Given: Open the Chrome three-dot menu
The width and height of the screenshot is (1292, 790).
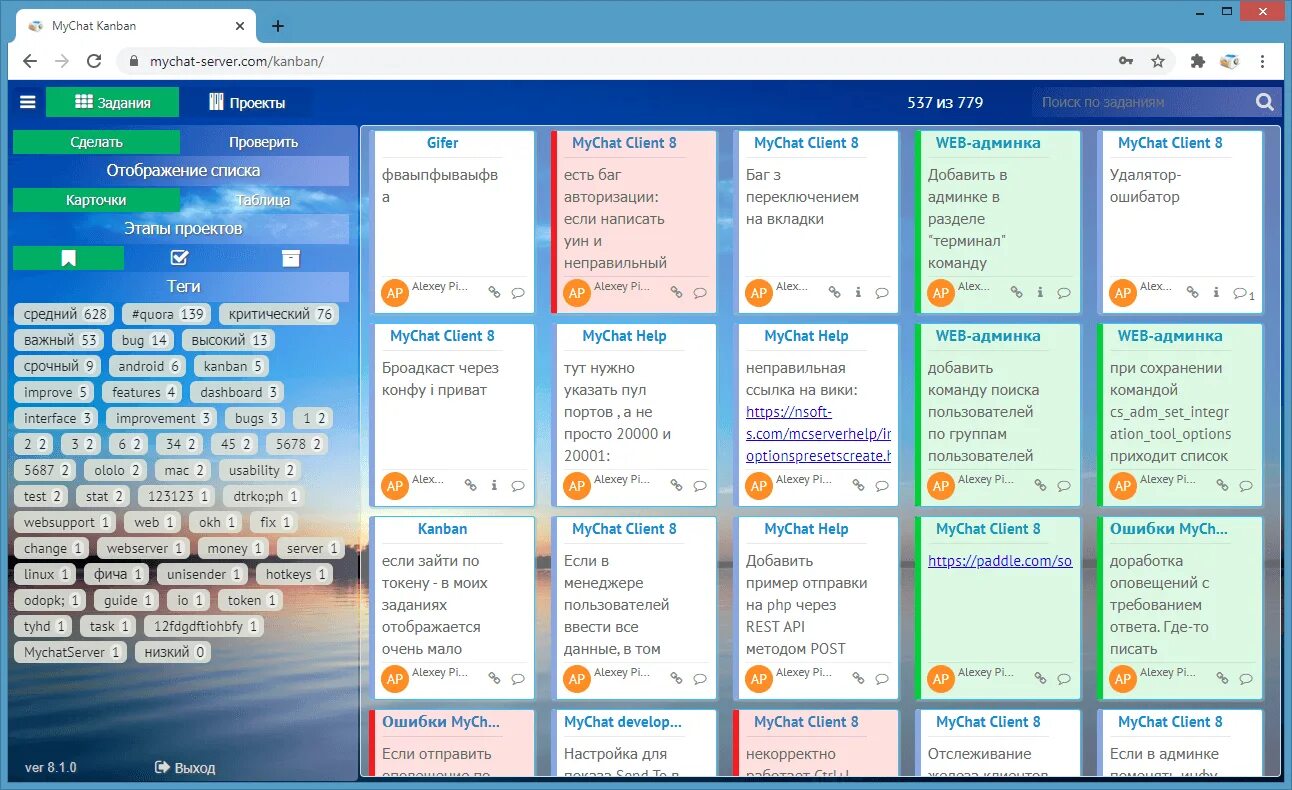Looking at the screenshot, I should 1264,61.
